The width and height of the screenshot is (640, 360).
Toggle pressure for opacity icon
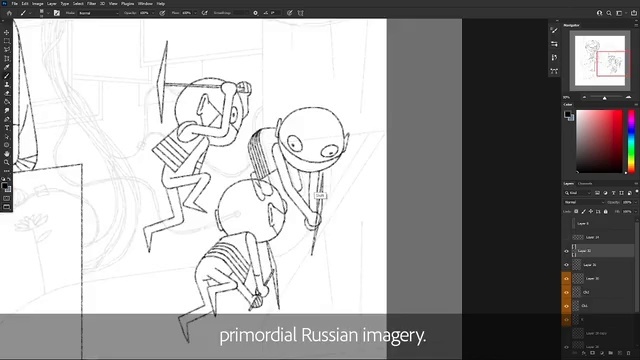(x=162, y=13)
